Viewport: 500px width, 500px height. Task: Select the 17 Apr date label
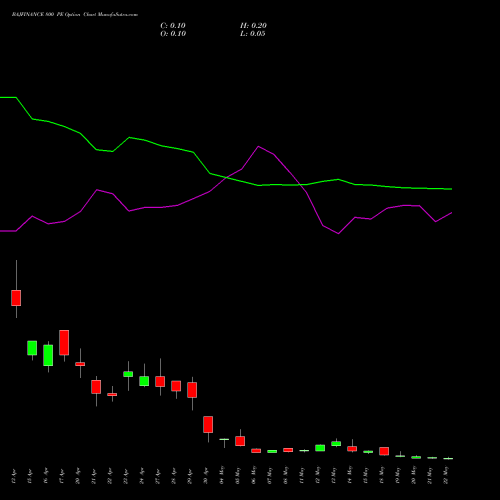[62, 477]
